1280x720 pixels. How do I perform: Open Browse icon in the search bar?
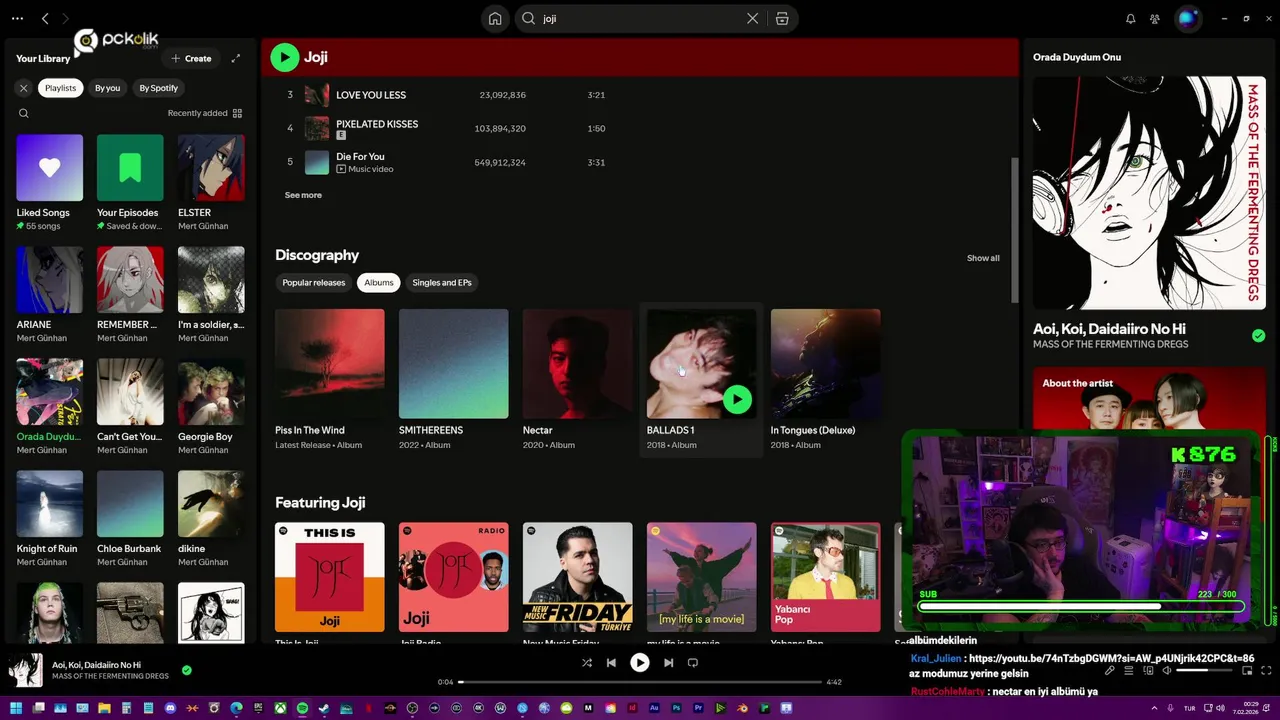pyautogui.click(x=782, y=18)
